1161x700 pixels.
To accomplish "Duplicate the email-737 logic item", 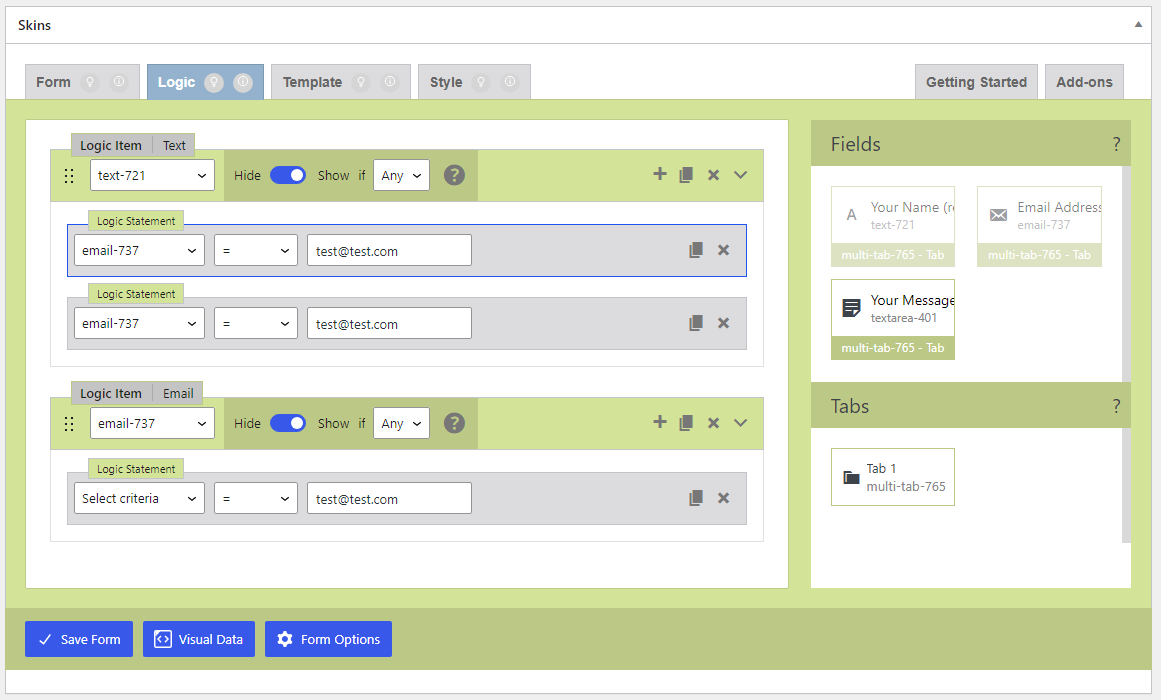I will pyautogui.click(x=686, y=423).
